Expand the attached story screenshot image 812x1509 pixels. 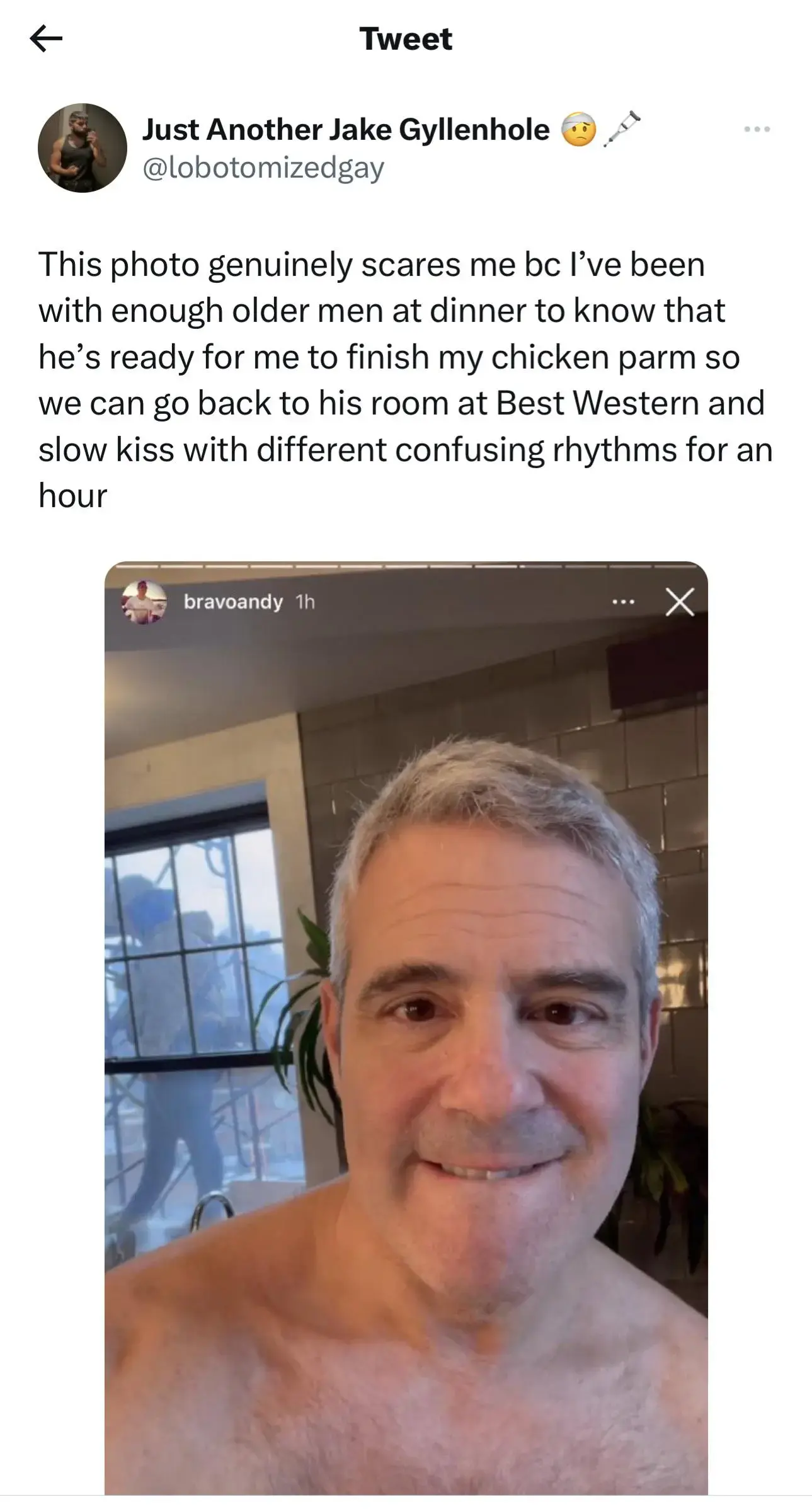coord(406,1028)
